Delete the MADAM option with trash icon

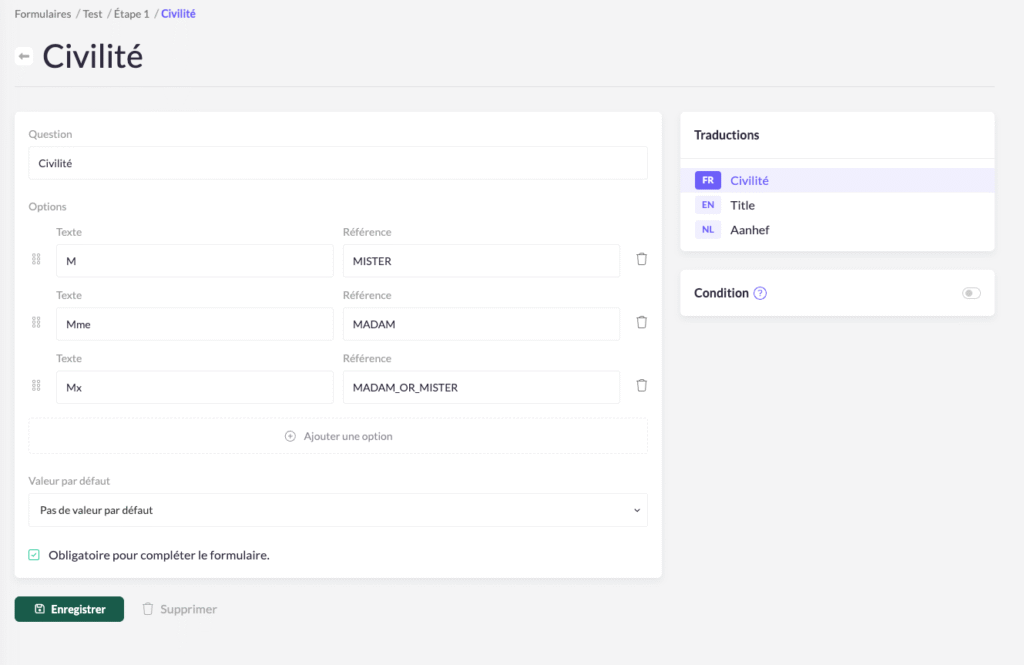(641, 322)
